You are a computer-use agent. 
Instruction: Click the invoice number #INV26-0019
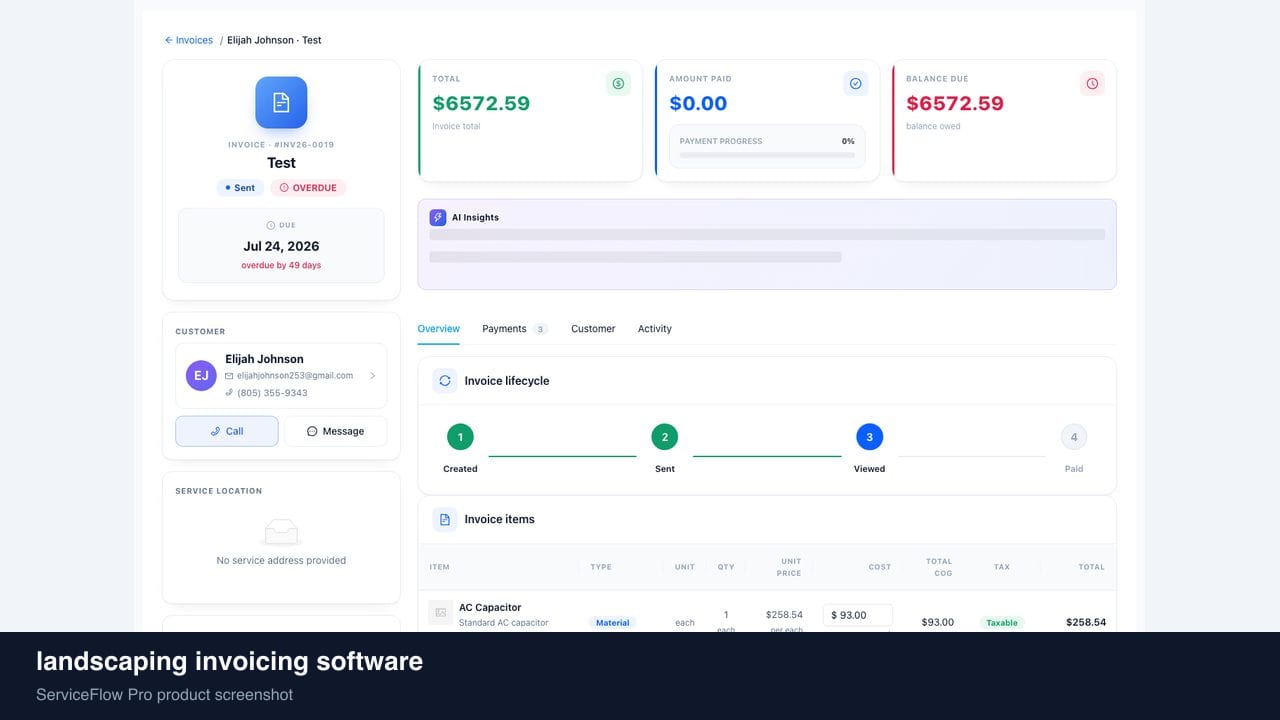(304, 145)
